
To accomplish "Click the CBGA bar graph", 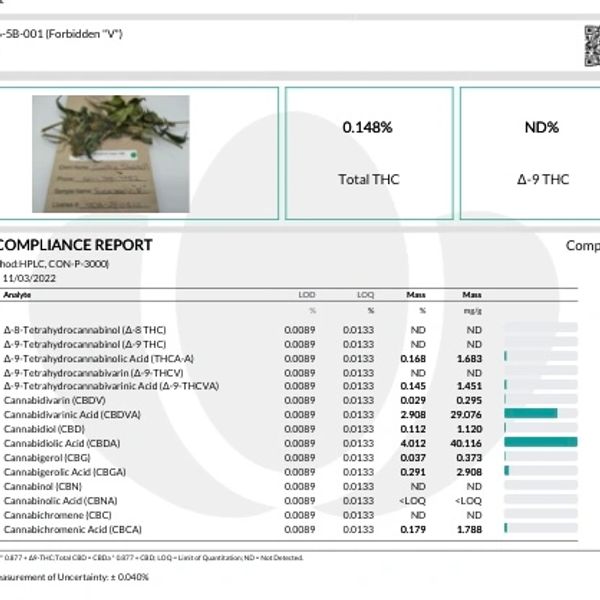I will point(541,471).
